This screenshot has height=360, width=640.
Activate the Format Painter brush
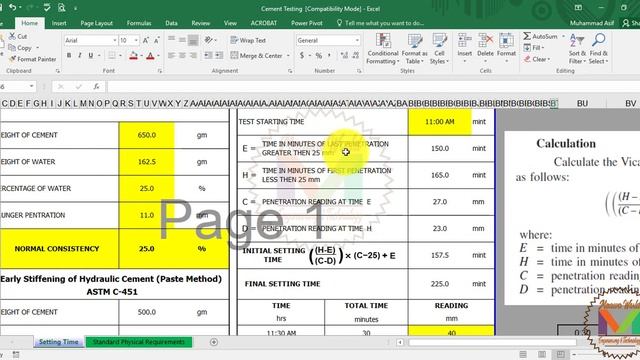(12, 59)
